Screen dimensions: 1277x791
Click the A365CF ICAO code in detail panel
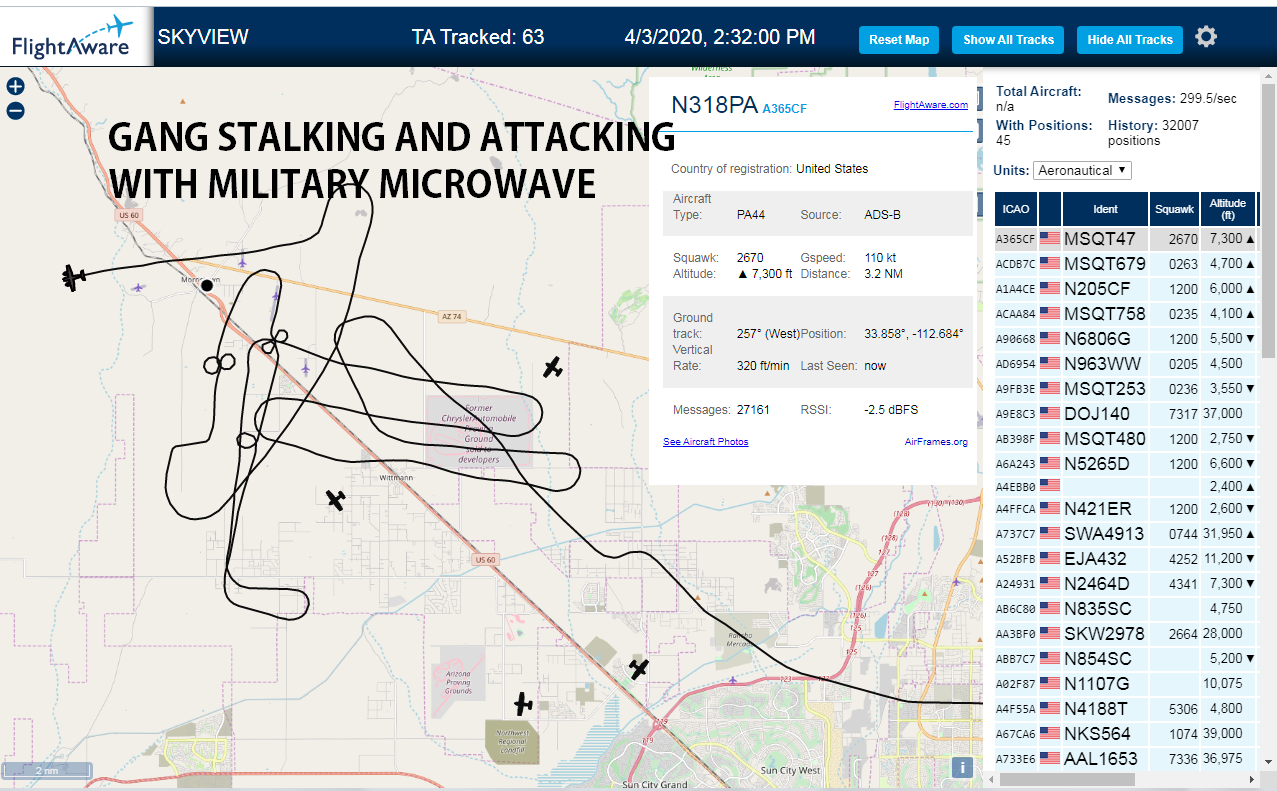pyautogui.click(x=785, y=109)
